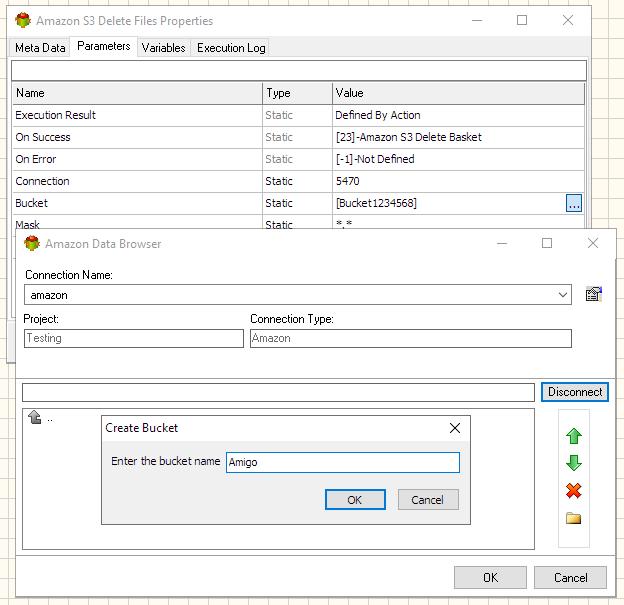Select the Connection parameter row
The image size is (624, 605).
(298, 181)
